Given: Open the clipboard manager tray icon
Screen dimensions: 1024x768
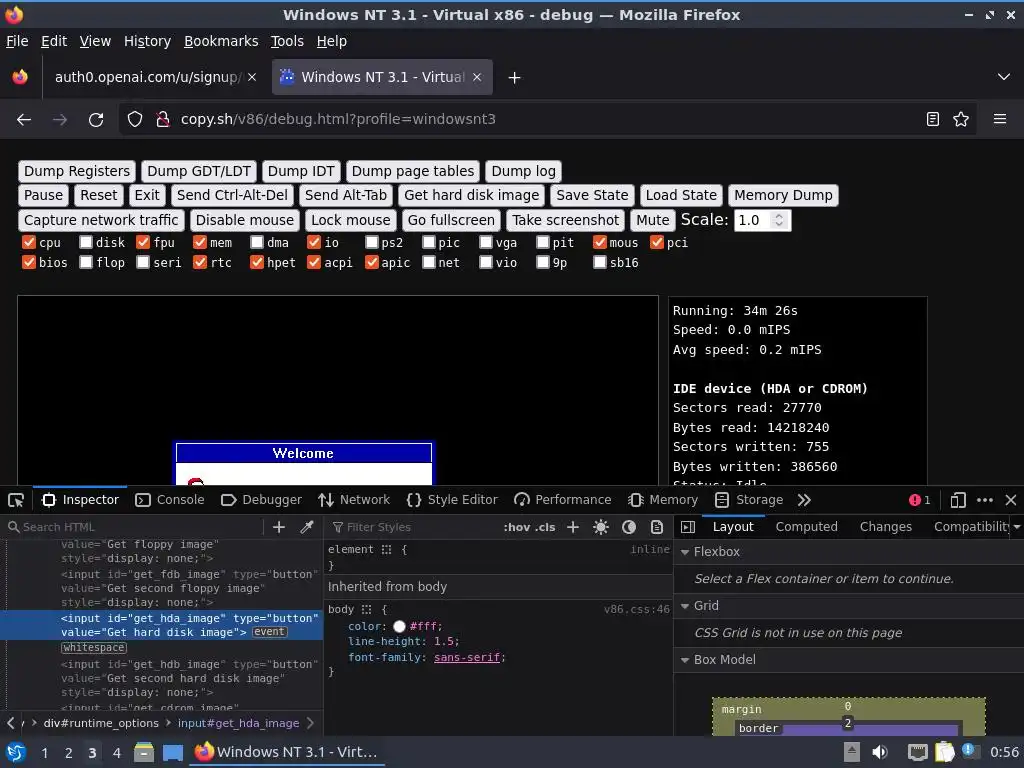Looking at the screenshot, I should click(x=944, y=752).
